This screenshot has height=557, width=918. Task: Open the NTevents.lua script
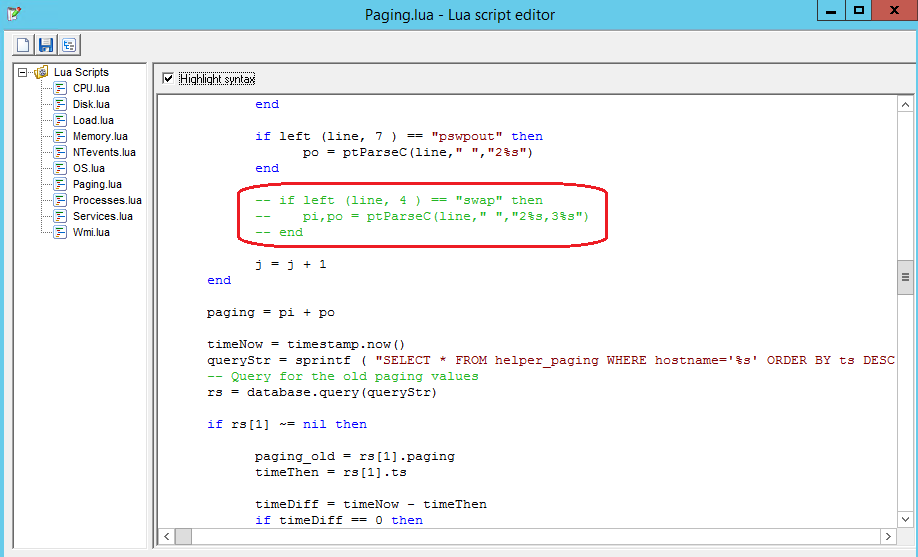(x=104, y=152)
